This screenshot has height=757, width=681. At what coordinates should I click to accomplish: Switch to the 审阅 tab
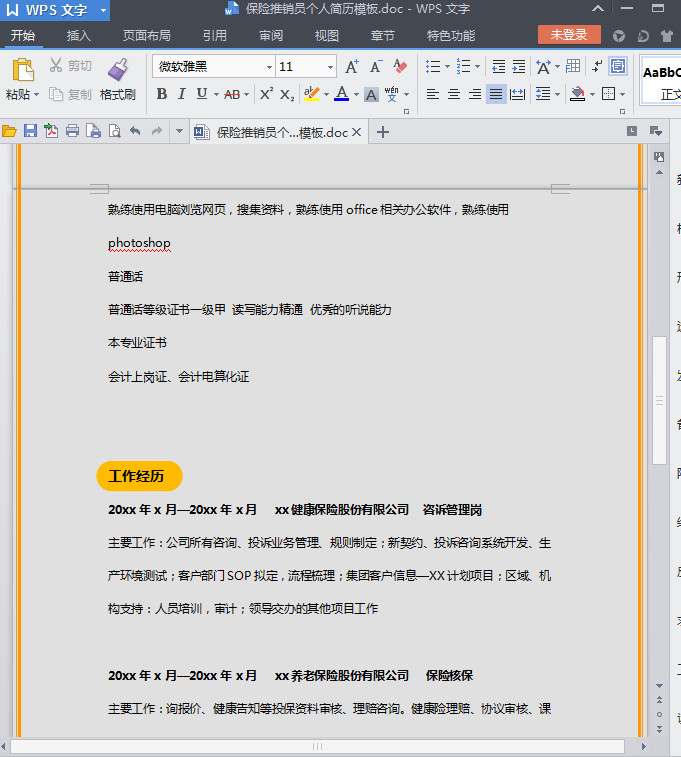click(271, 35)
